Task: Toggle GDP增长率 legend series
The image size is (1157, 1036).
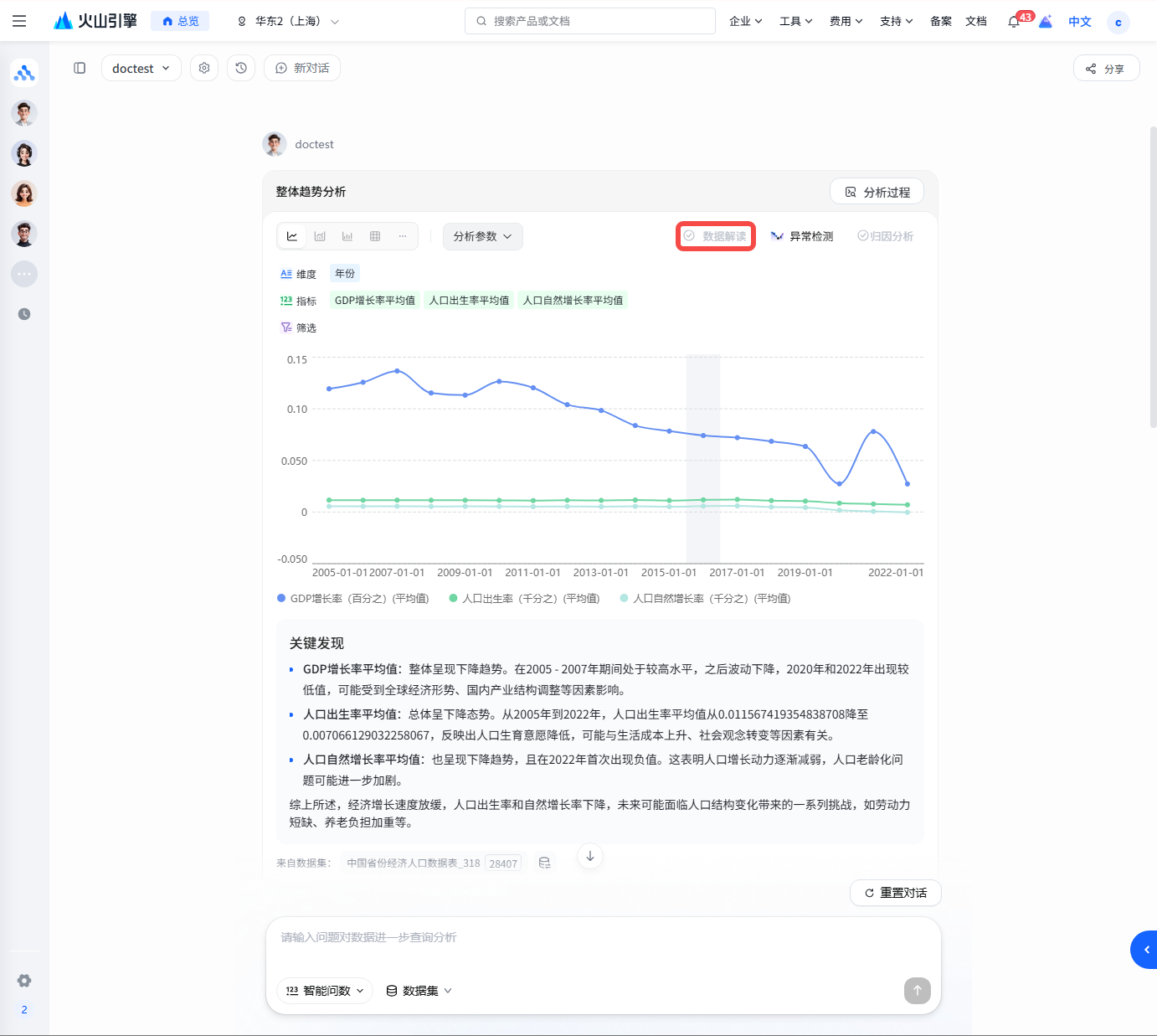Action: (353, 598)
